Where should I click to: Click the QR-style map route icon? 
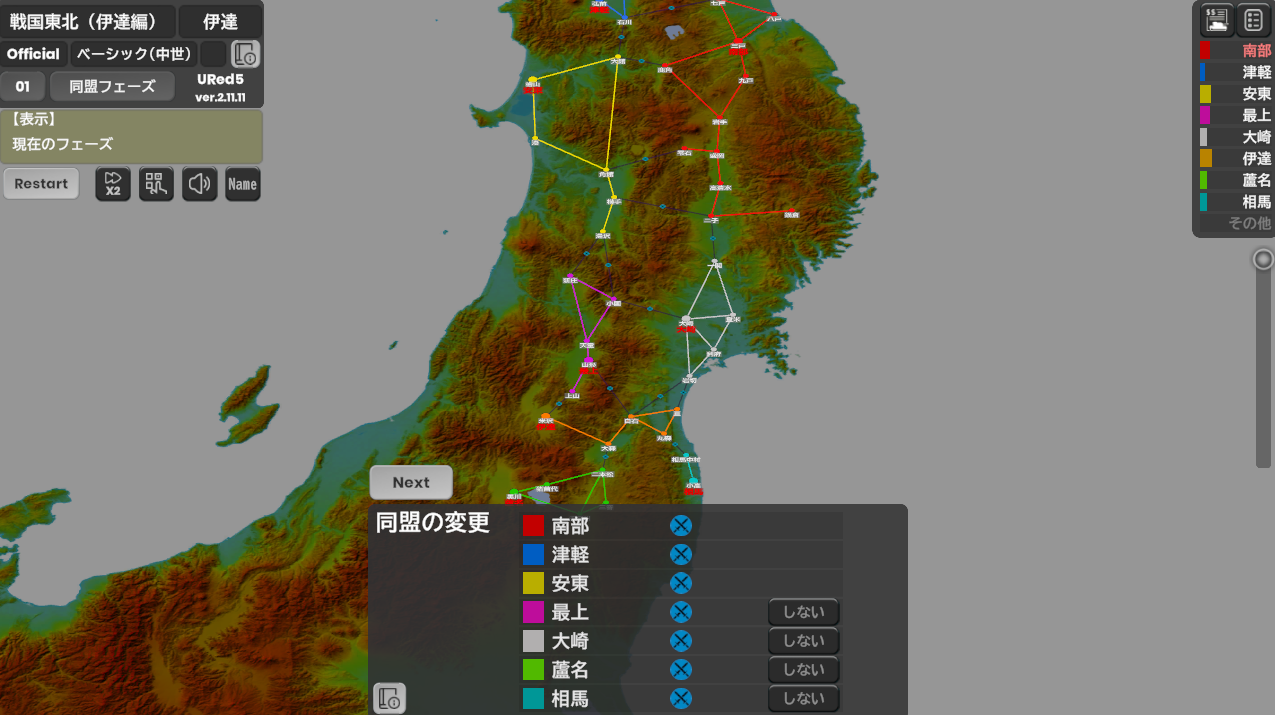(156, 184)
